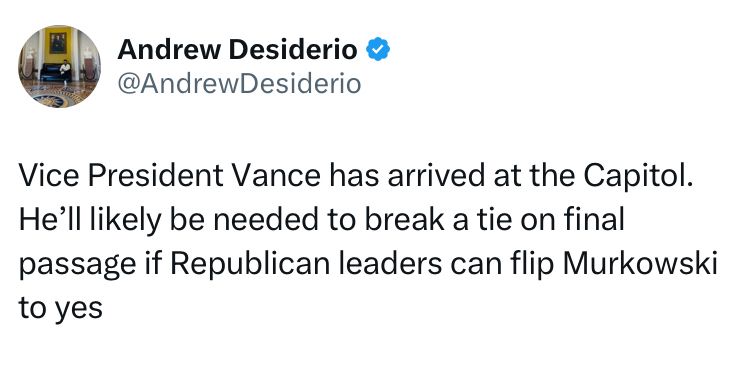The image size is (750, 368).
Task: Click the word "Murkowski" in the tweet
Action: (640, 265)
